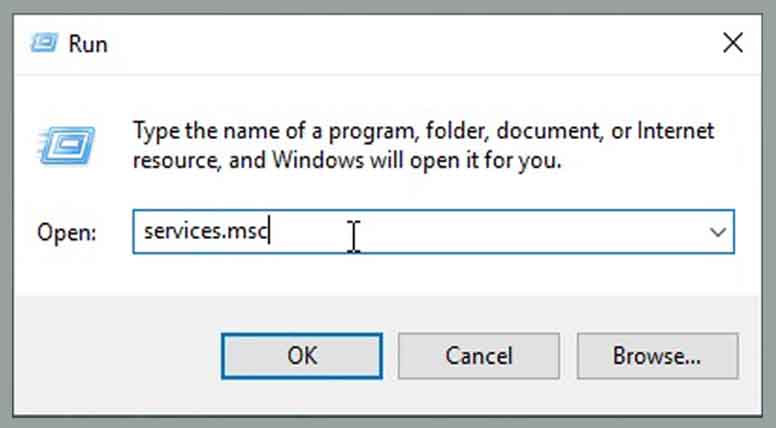Image resolution: width=776 pixels, height=428 pixels.
Task: Open the file picker via Browse...
Action: click(x=657, y=356)
